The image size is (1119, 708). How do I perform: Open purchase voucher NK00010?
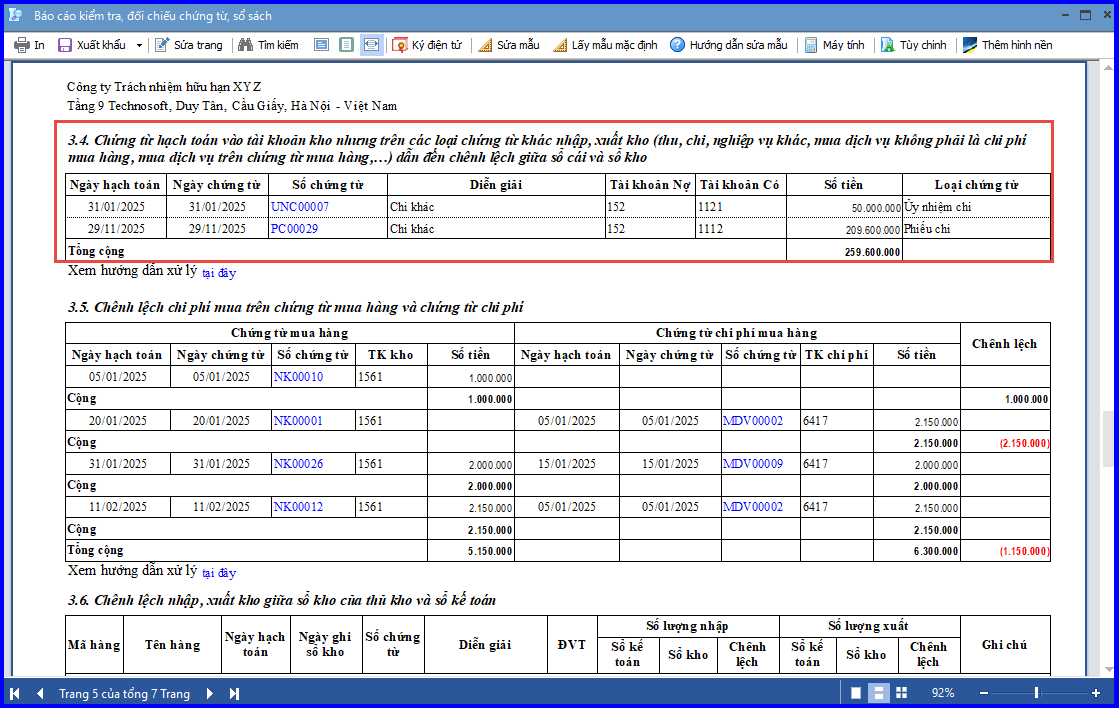(x=298, y=377)
